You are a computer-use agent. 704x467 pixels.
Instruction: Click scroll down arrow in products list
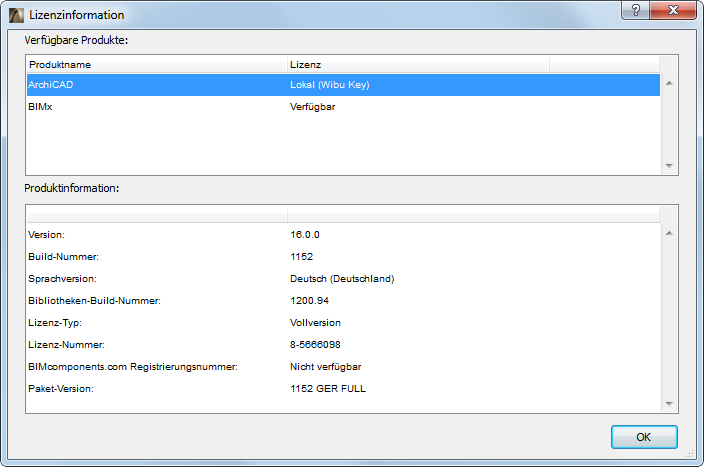click(669, 166)
